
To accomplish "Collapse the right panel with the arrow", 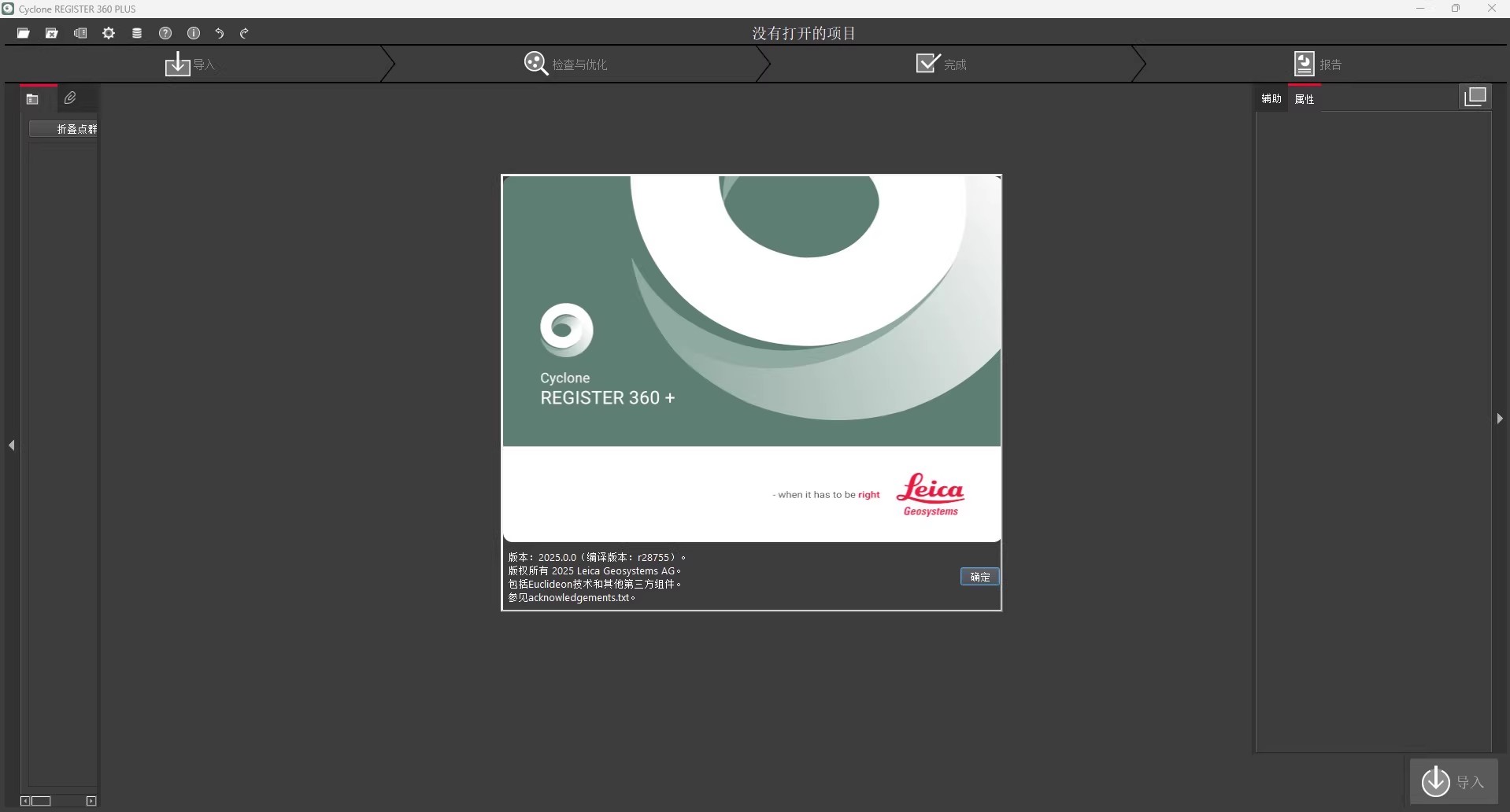I will click(1500, 419).
